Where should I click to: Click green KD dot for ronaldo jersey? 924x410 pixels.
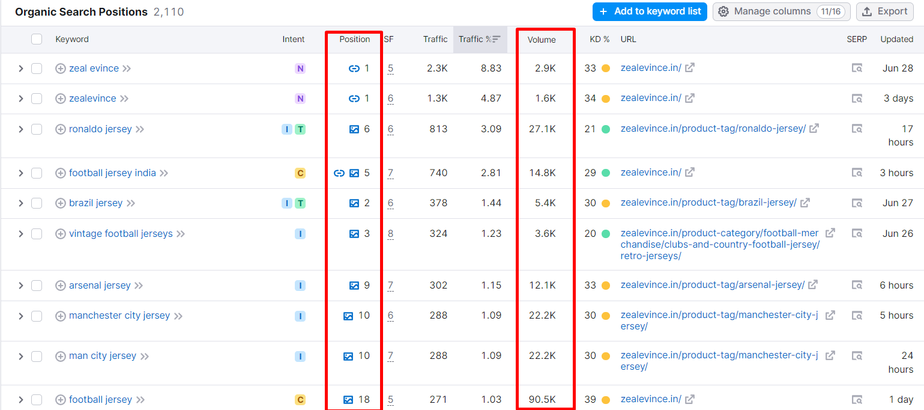[606, 129]
